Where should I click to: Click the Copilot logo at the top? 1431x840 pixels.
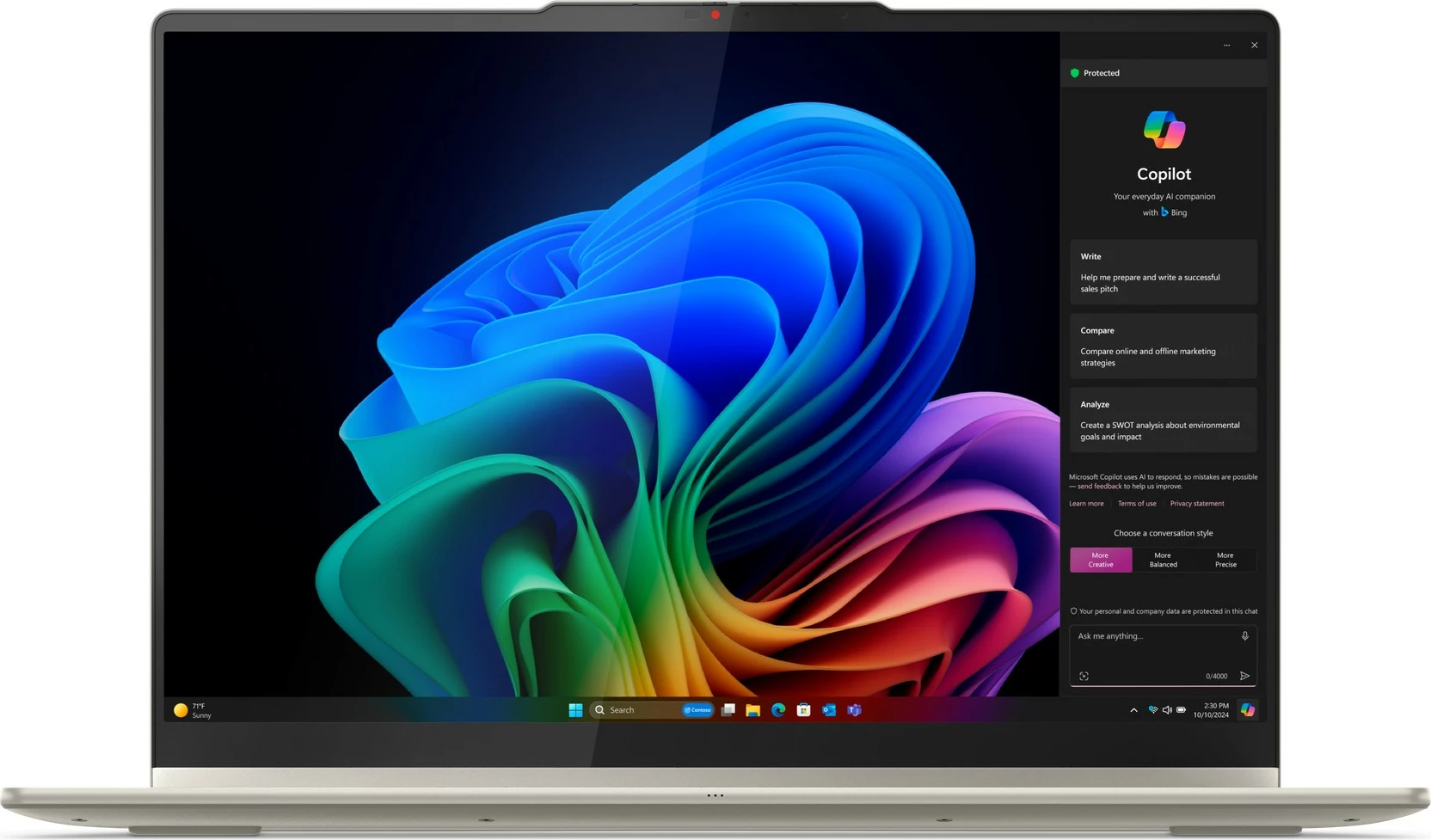[x=1164, y=131]
